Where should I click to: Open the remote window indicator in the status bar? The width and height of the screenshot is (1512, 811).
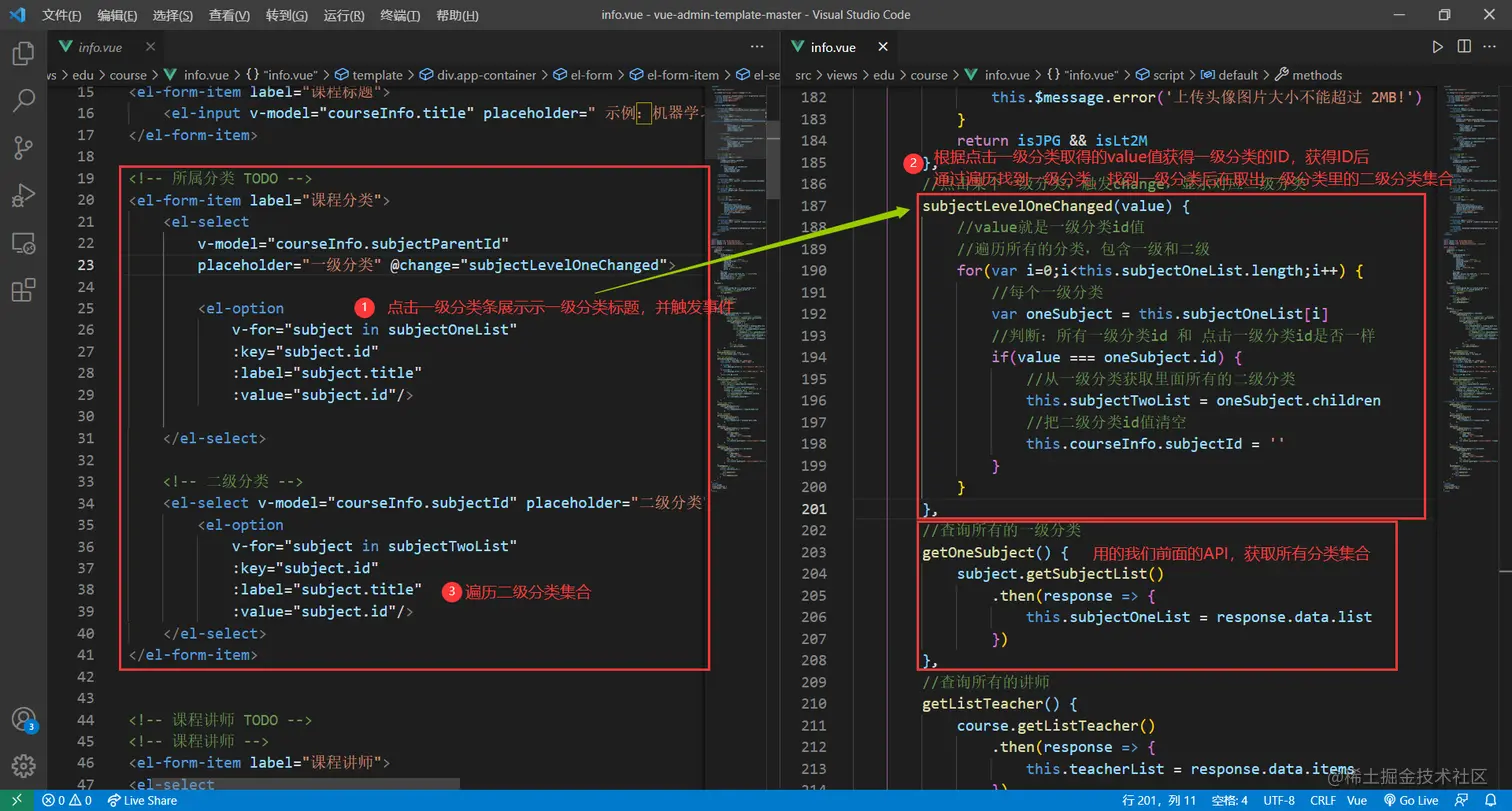(16, 800)
